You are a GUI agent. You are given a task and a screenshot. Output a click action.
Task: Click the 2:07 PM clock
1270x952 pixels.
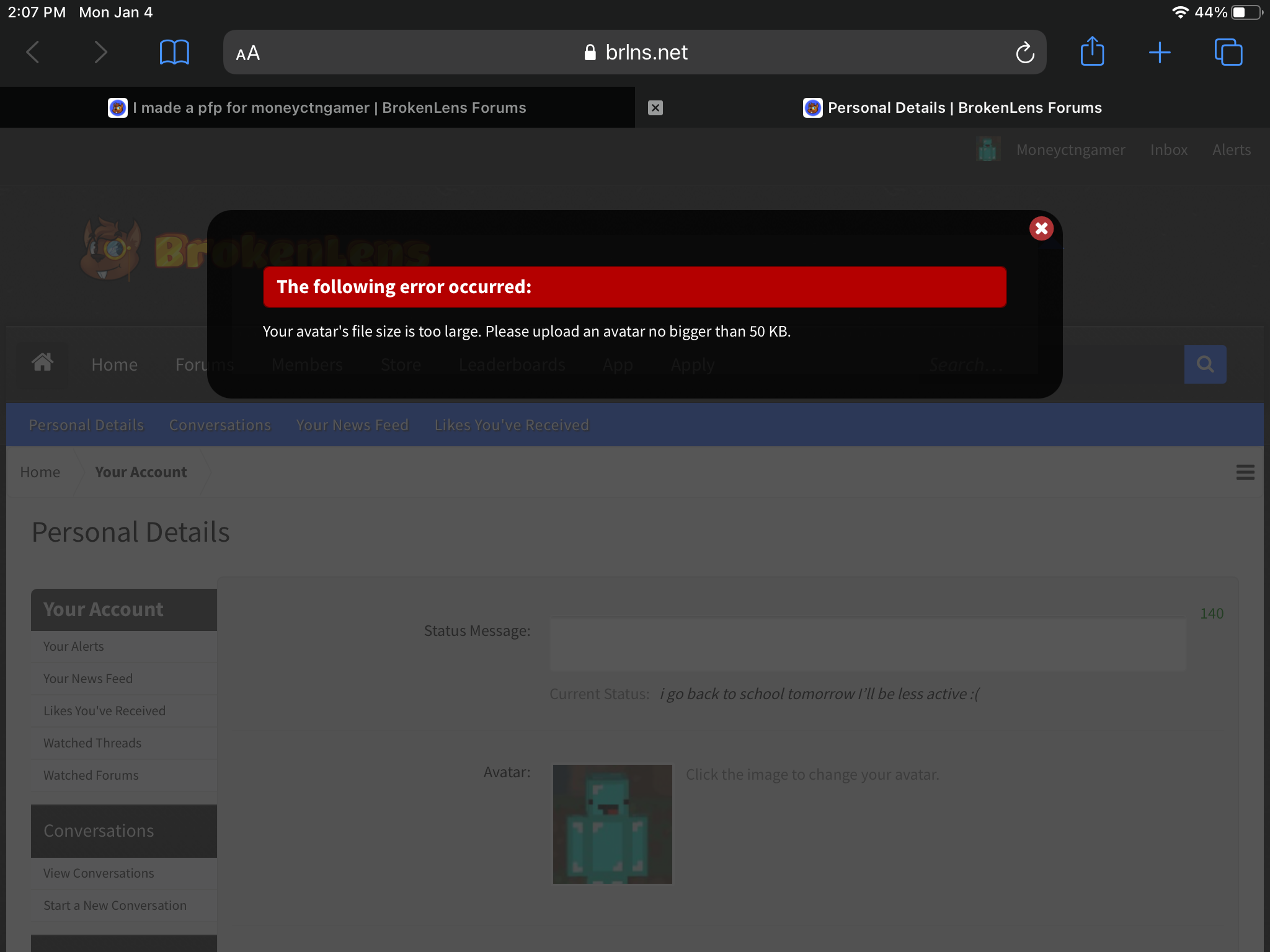click(37, 12)
